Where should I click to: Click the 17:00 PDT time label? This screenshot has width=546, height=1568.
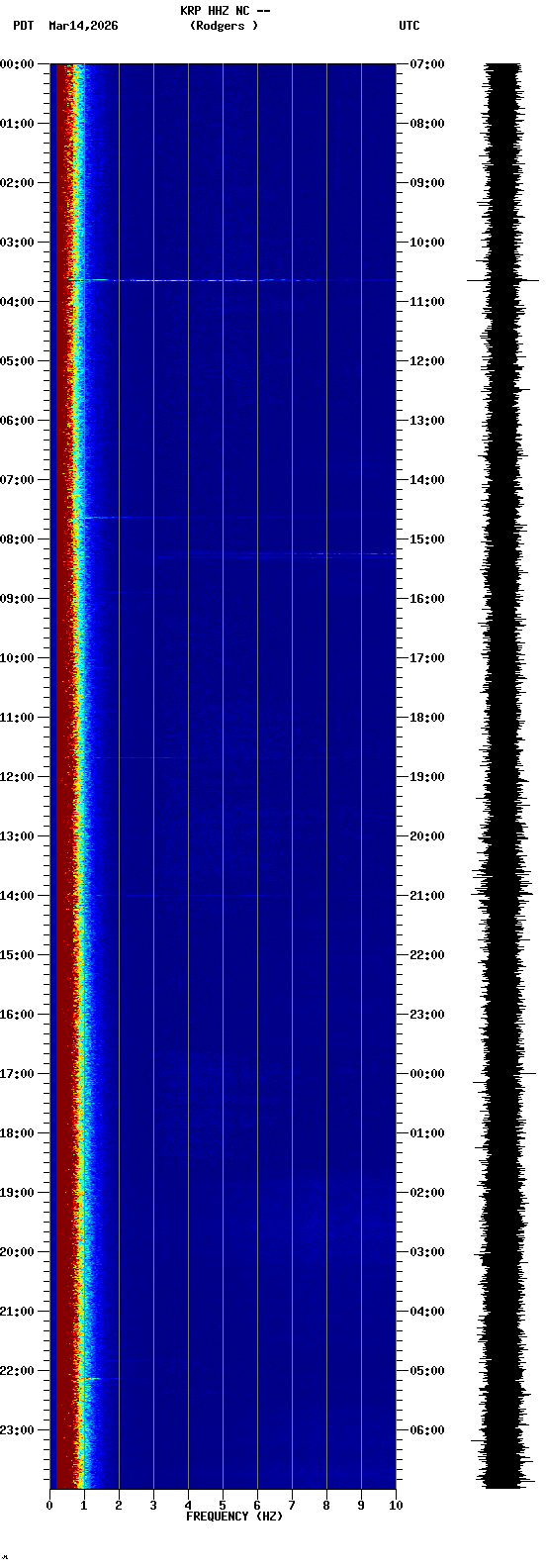[18, 1074]
